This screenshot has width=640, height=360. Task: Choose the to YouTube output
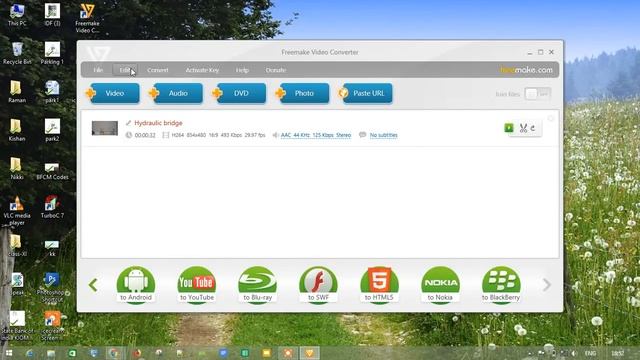(x=197, y=285)
